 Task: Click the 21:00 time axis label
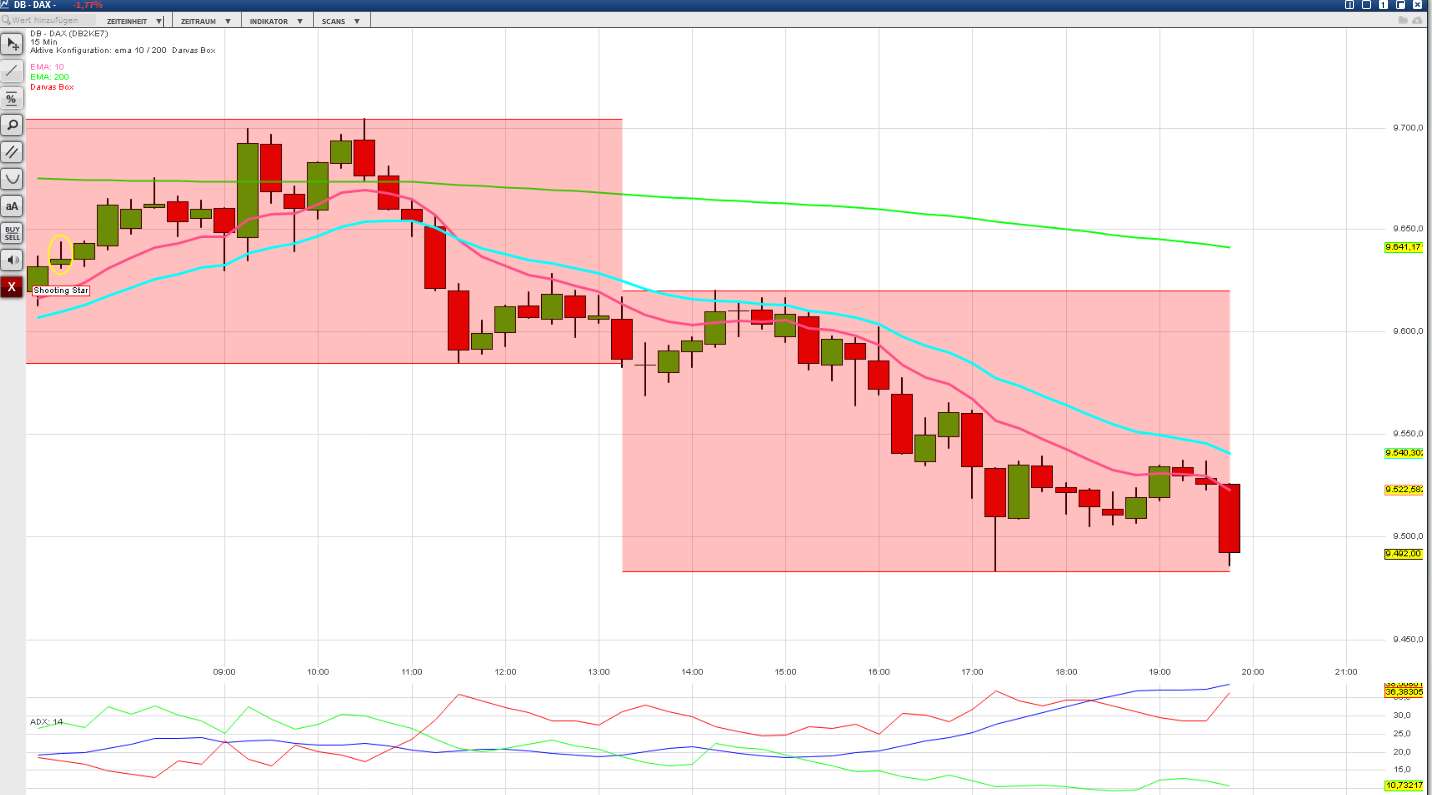1347,672
